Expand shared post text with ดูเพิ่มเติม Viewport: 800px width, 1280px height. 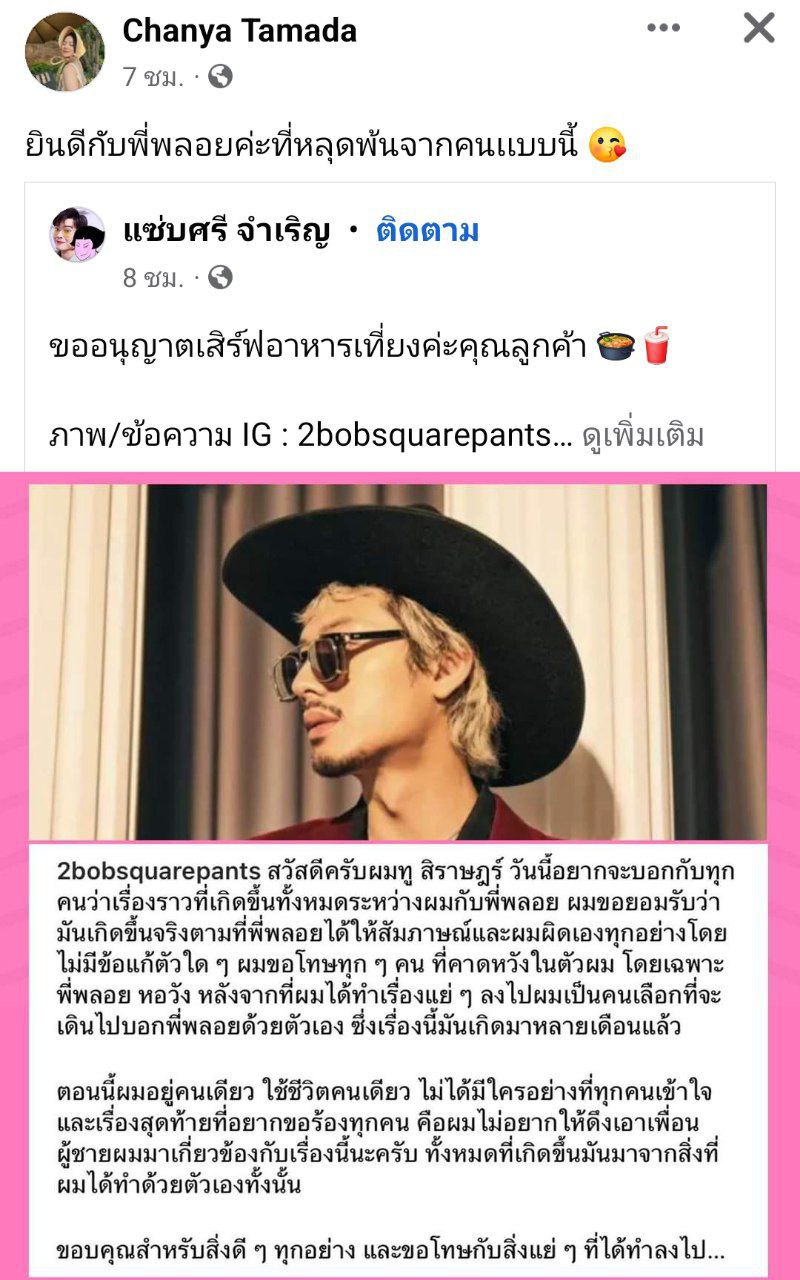coord(643,436)
